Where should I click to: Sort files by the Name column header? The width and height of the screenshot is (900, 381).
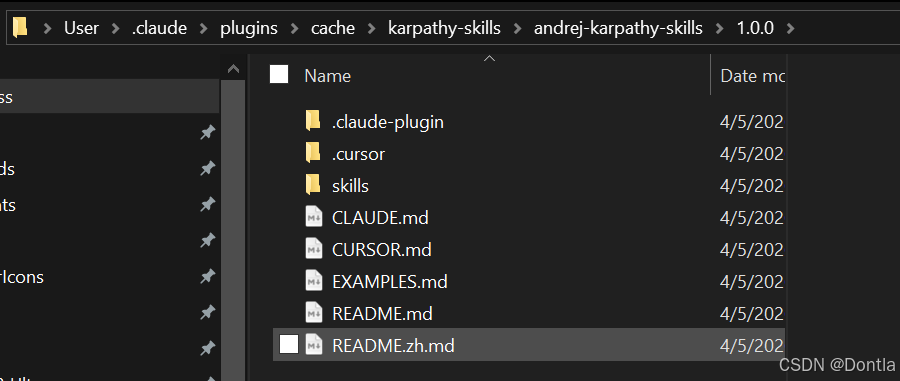pos(327,76)
